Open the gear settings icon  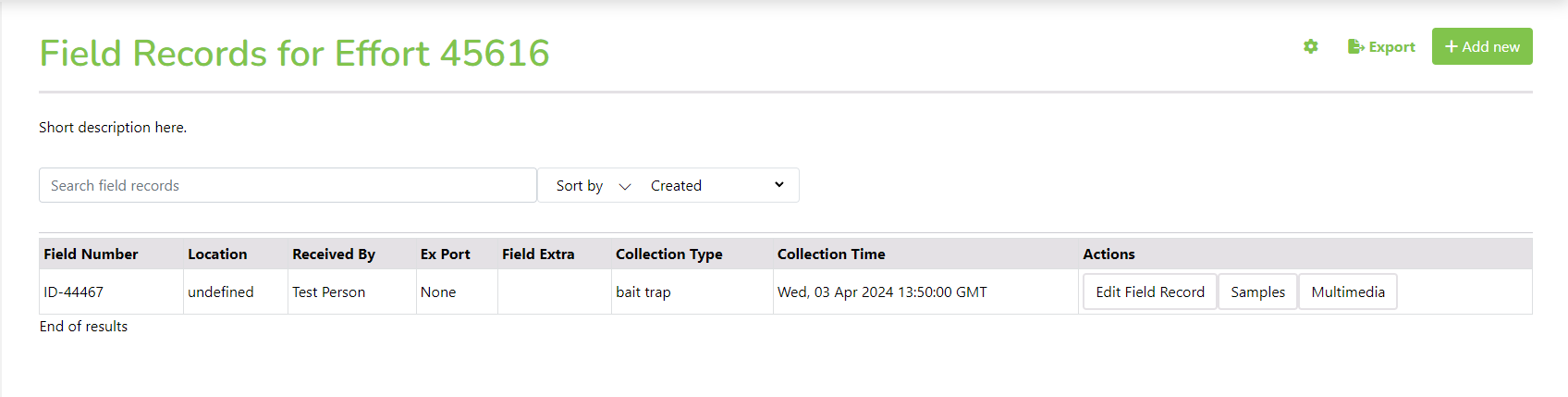pyautogui.click(x=1310, y=46)
